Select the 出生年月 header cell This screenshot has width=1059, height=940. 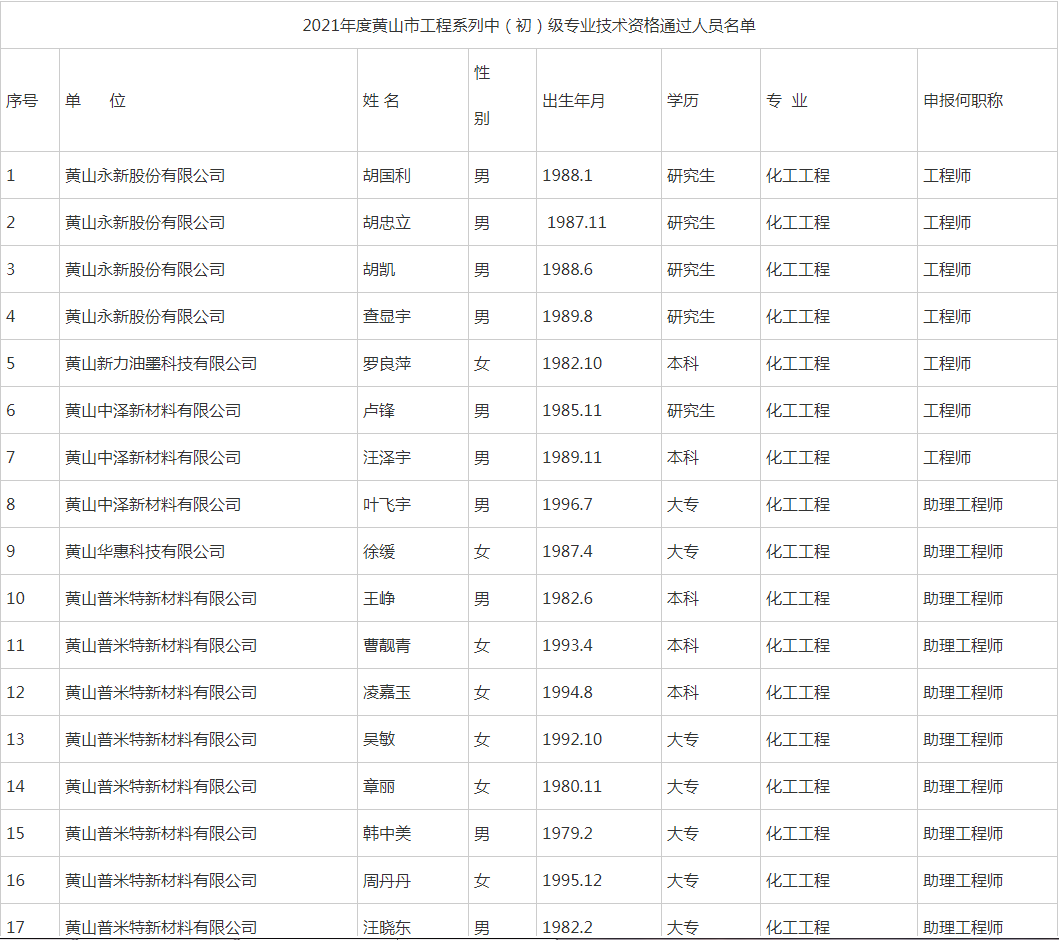[x=574, y=101]
